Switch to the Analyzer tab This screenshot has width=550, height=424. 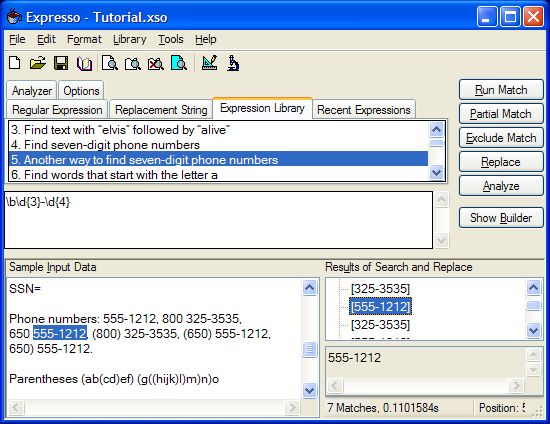click(32, 91)
